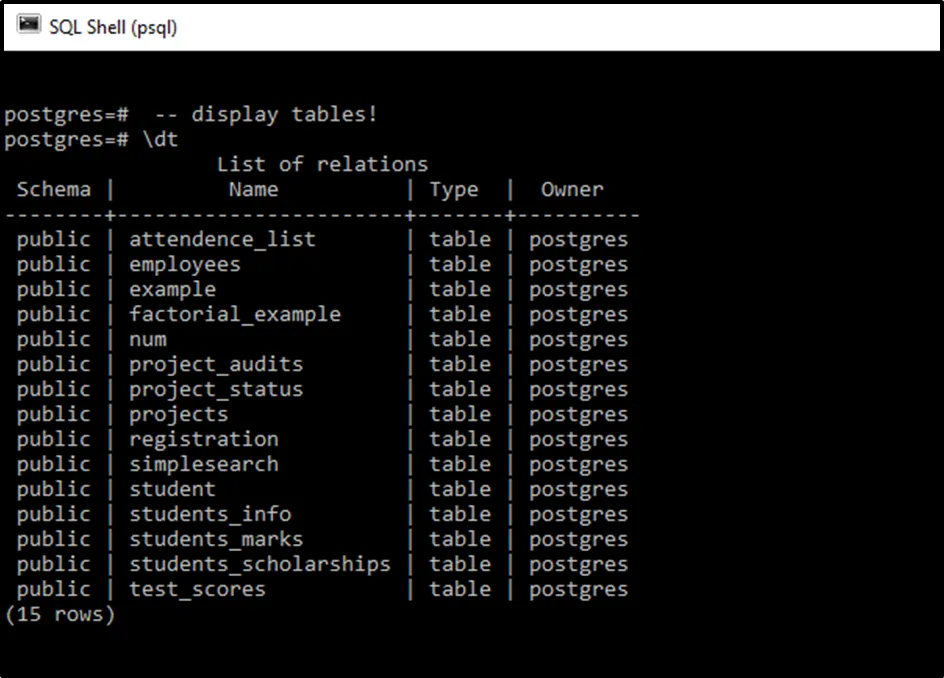This screenshot has width=944, height=678.
Task: Click the students_info table name
Action: pos(210,515)
